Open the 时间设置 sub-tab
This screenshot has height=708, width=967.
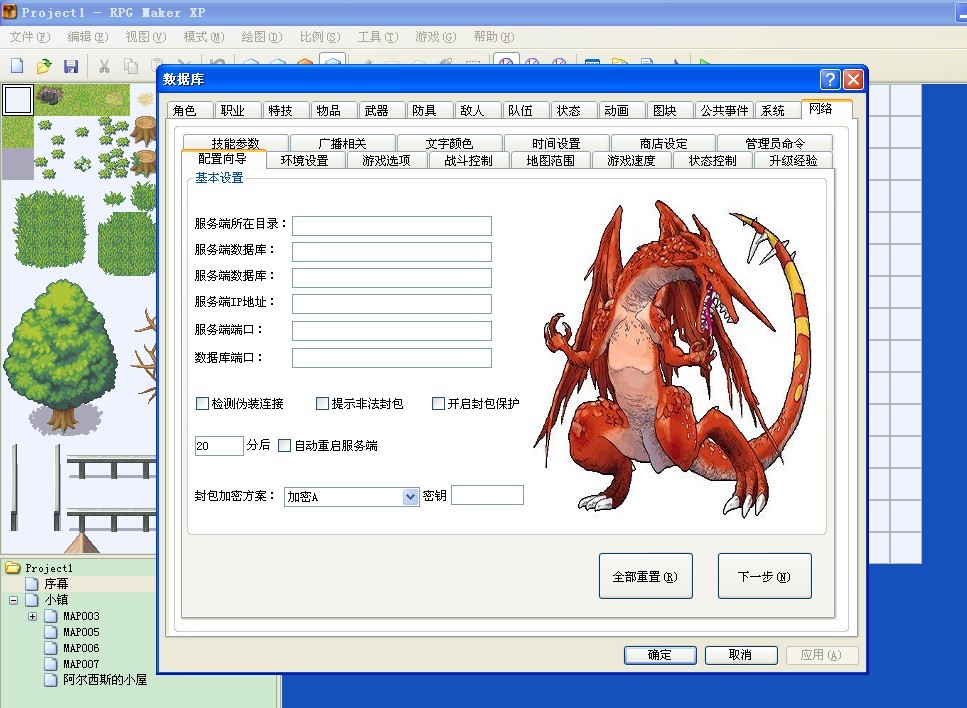click(556, 143)
